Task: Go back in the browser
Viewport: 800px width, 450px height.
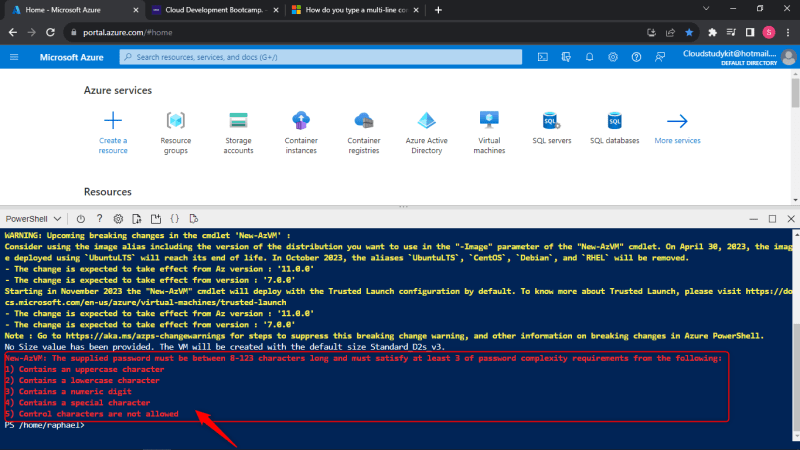Action: [x=13, y=32]
